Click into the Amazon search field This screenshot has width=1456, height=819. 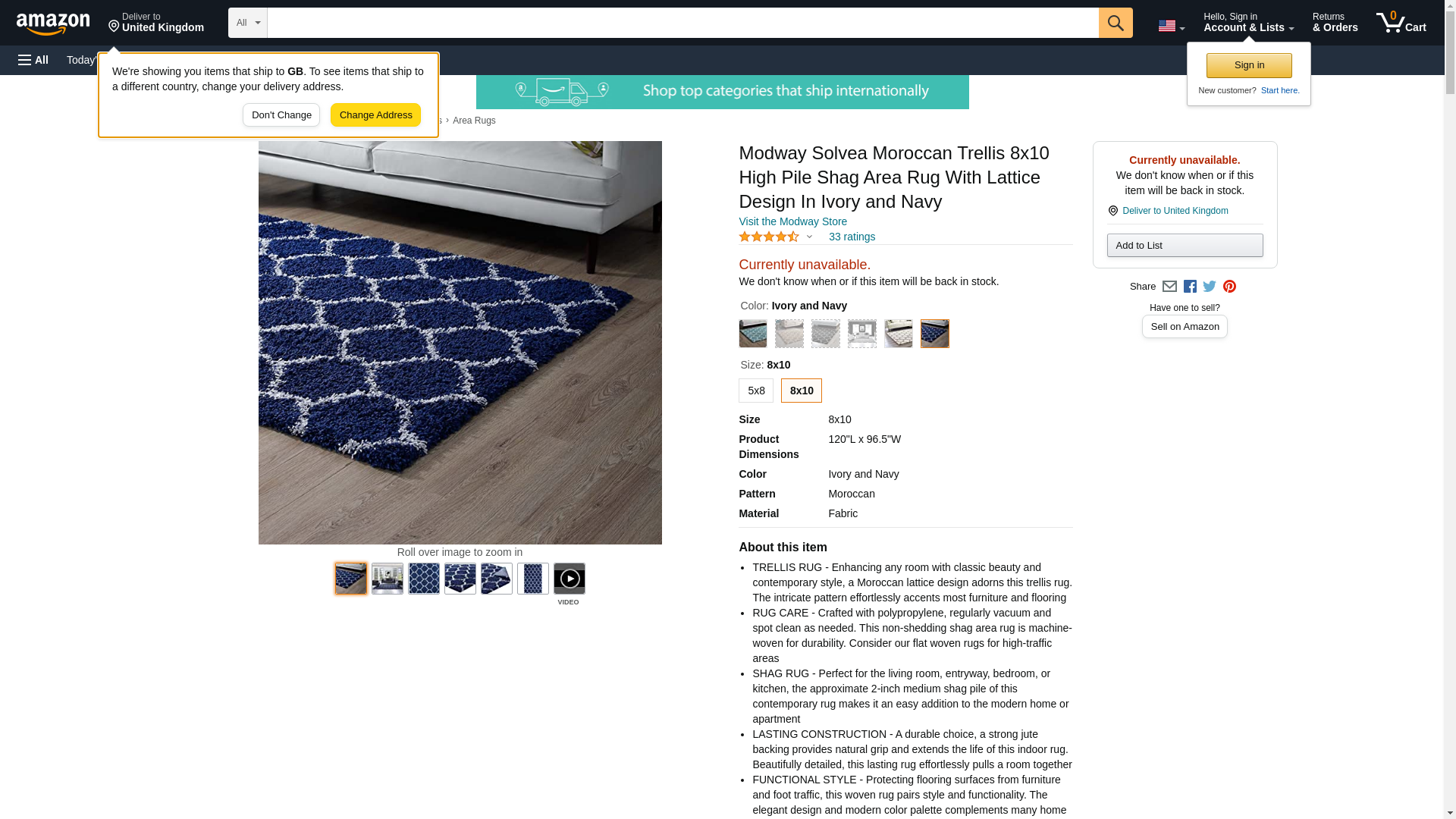(682, 23)
